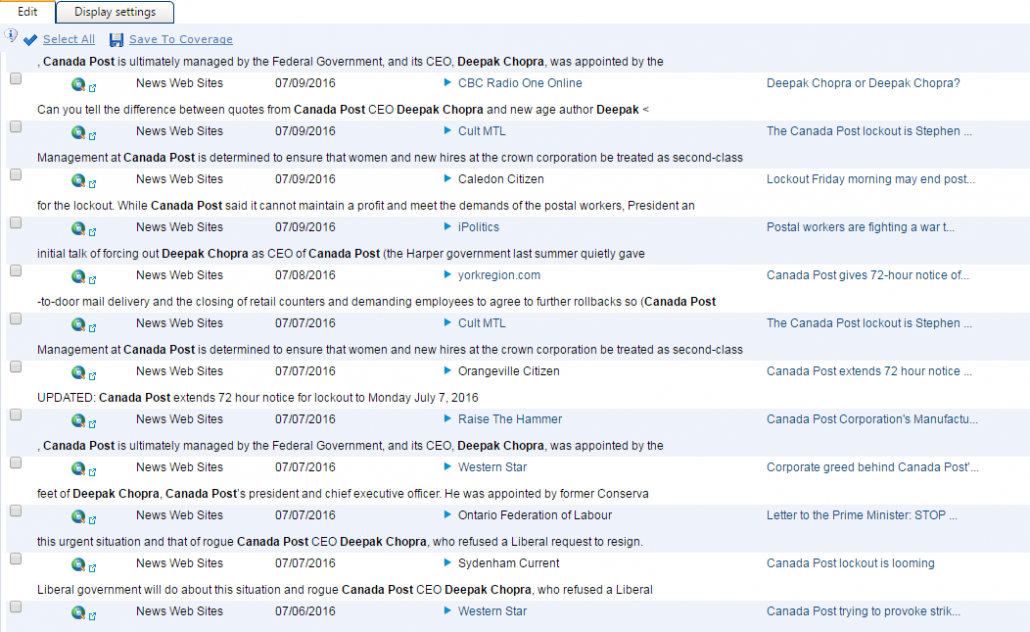This screenshot has width=1030, height=632.
Task: Open the globe icon in Orangeville Citizen row
Action: (x=78, y=372)
